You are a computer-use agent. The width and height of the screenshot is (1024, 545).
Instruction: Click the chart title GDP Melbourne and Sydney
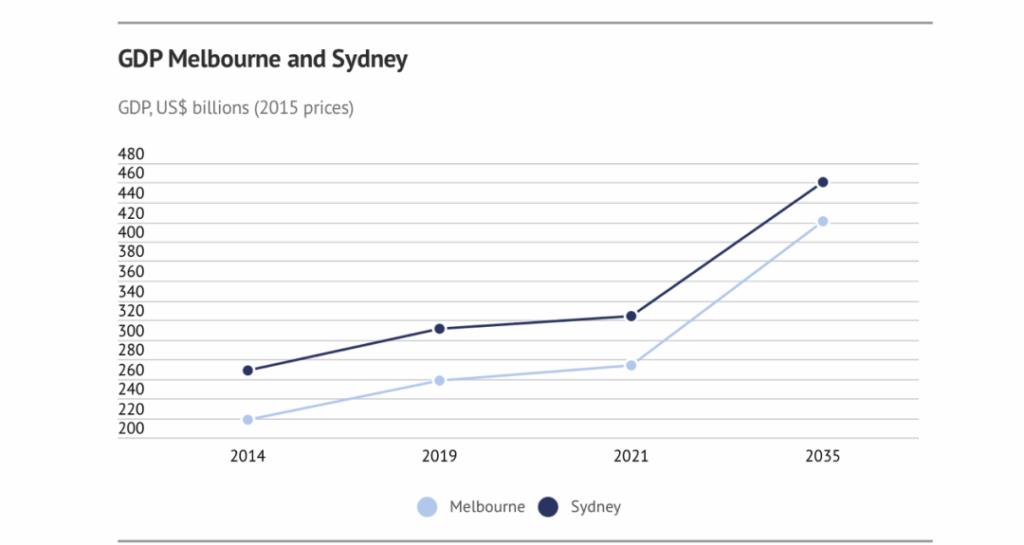pos(263,60)
